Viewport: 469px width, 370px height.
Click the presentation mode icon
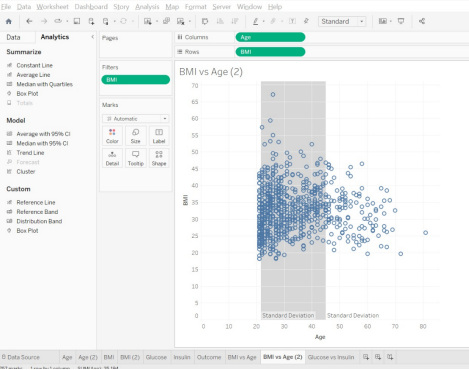coord(401,21)
